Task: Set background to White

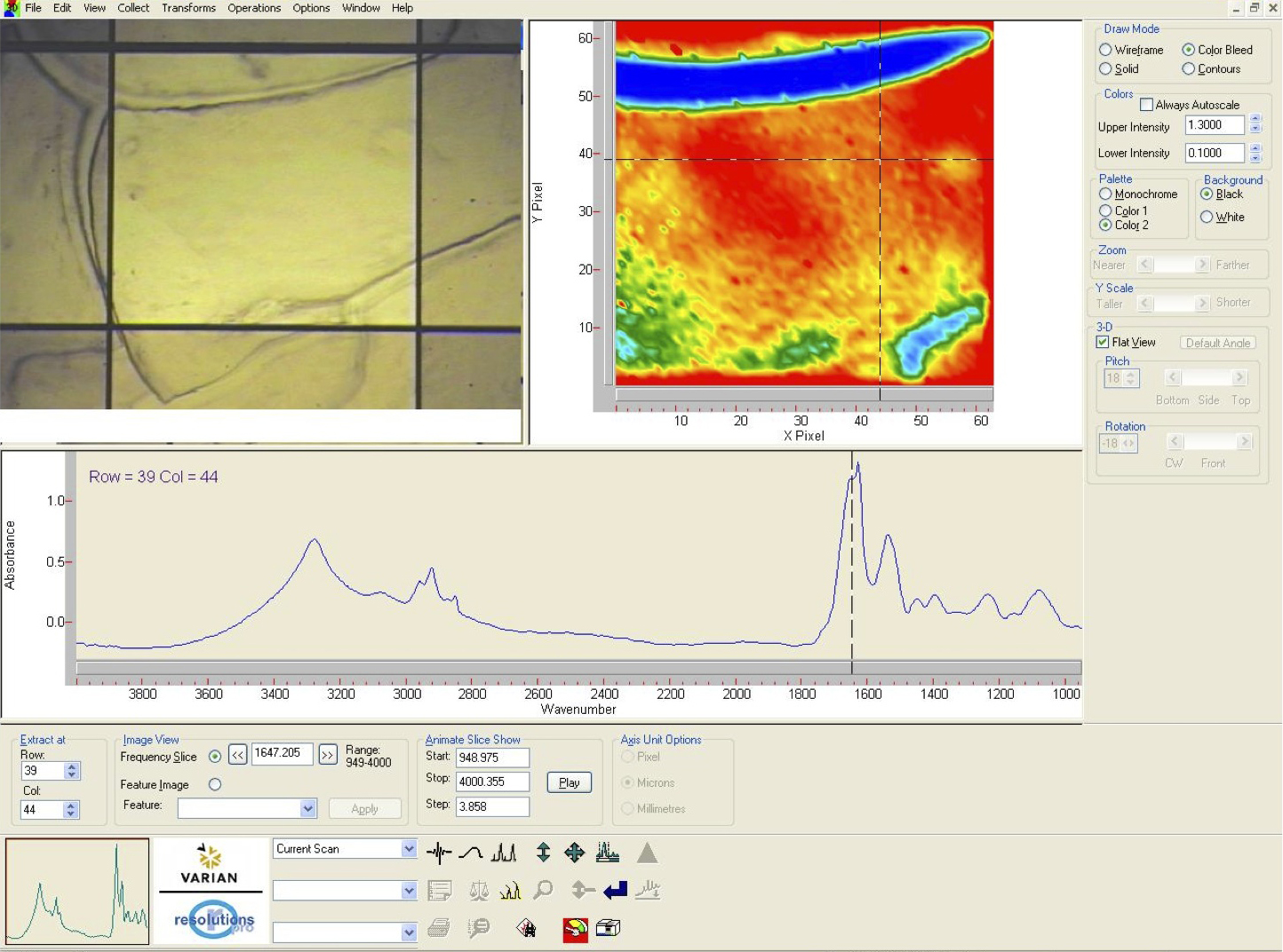Action: (x=1207, y=217)
